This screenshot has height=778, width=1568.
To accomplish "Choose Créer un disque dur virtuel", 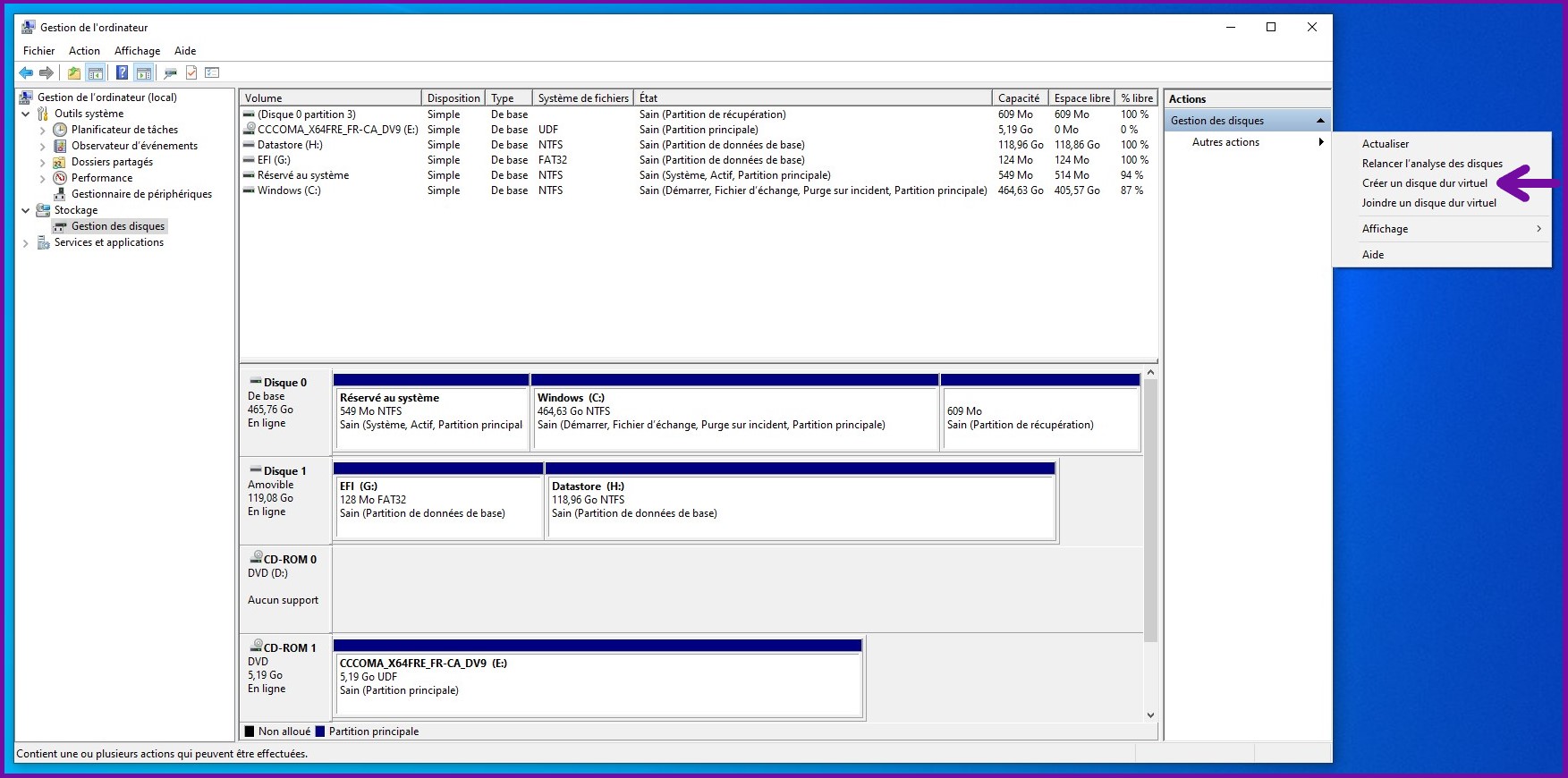I will 1424,183.
